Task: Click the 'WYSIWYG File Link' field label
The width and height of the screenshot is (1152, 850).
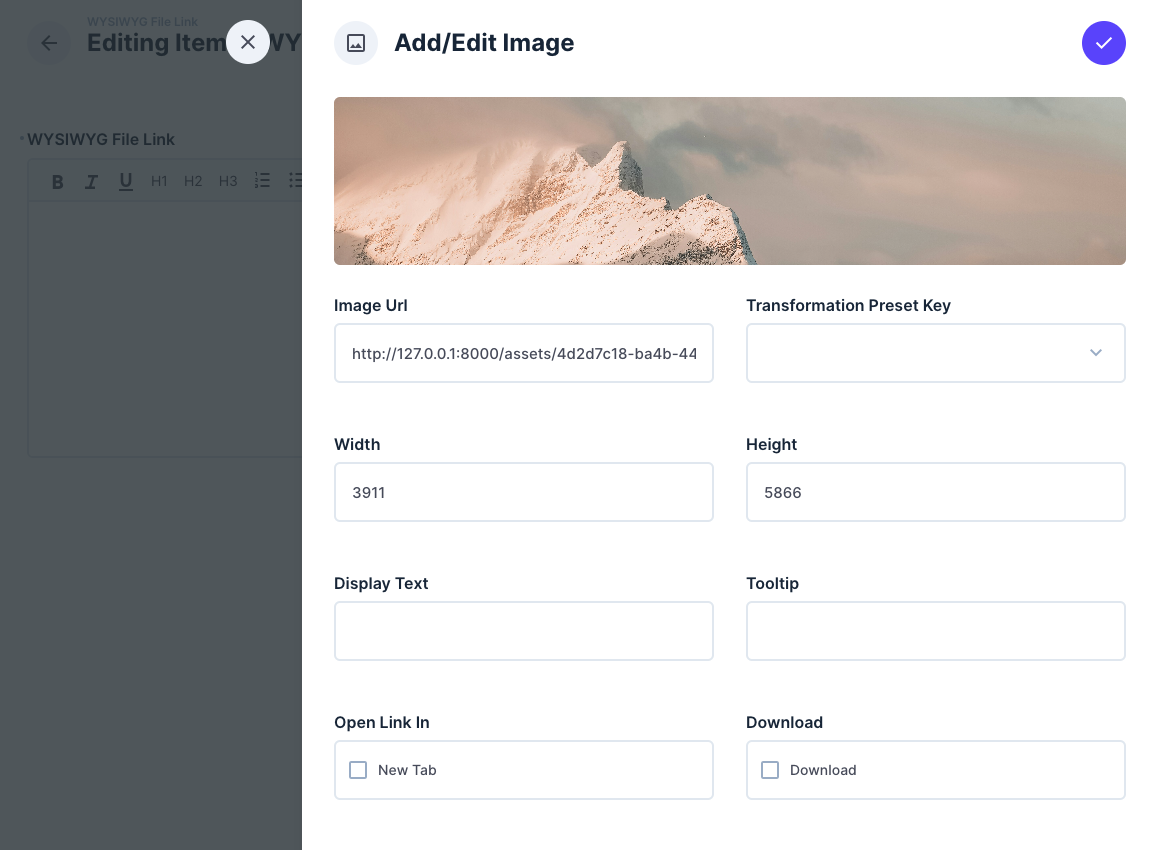Action: tap(101, 140)
